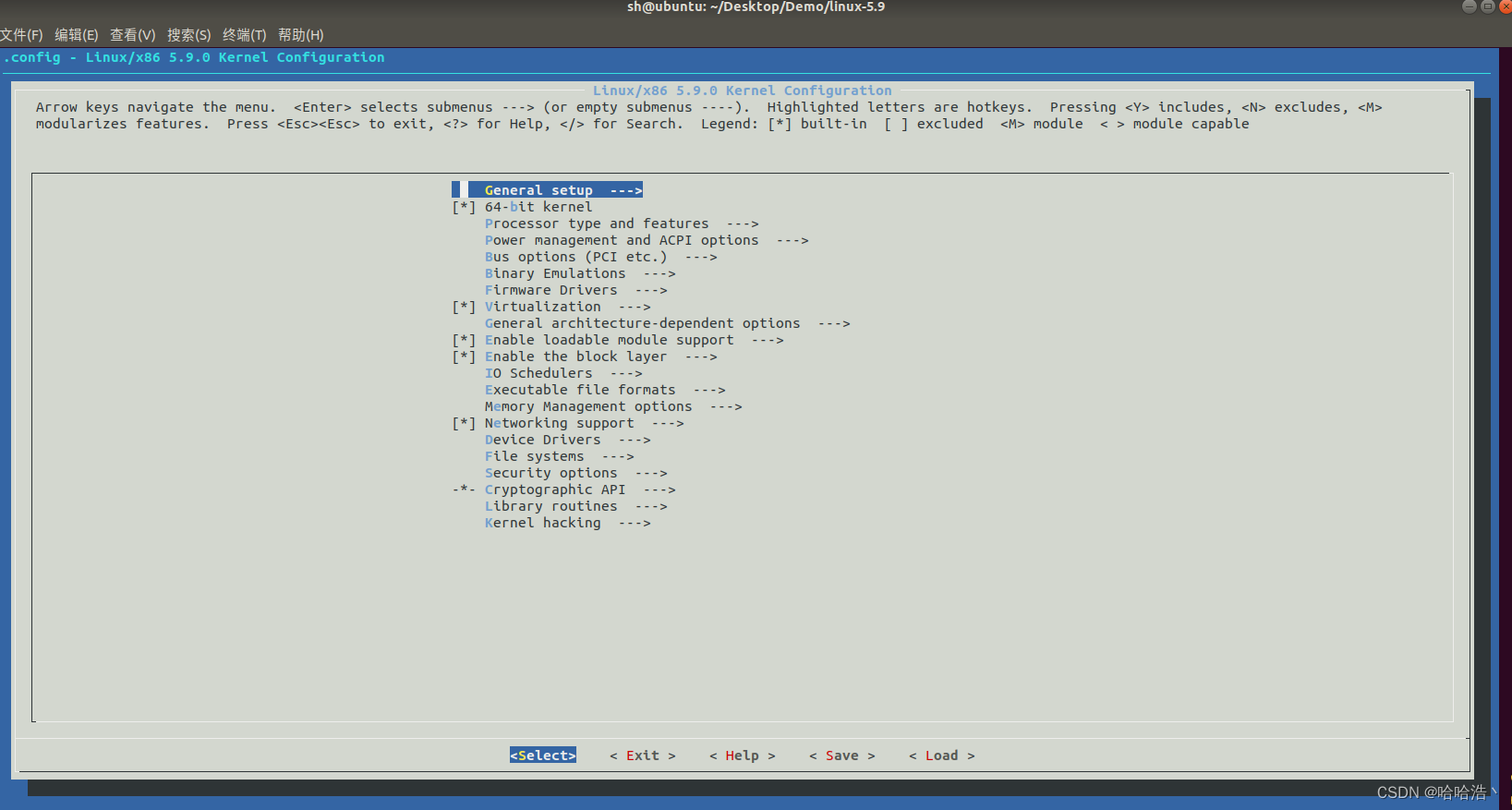Click the < Load > button
This screenshot has height=810, width=1512.
tap(942, 756)
